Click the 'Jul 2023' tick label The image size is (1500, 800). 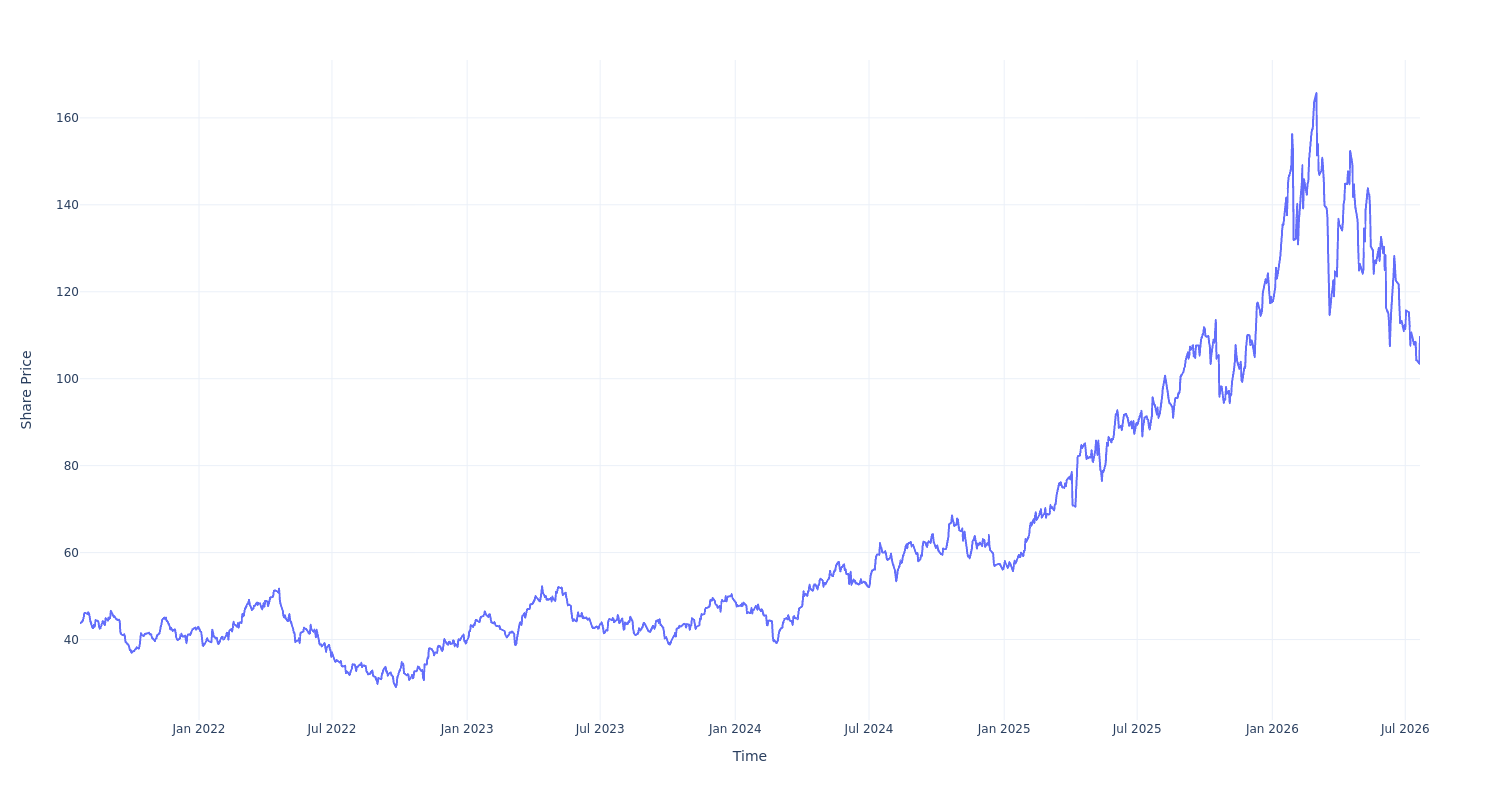coord(600,729)
